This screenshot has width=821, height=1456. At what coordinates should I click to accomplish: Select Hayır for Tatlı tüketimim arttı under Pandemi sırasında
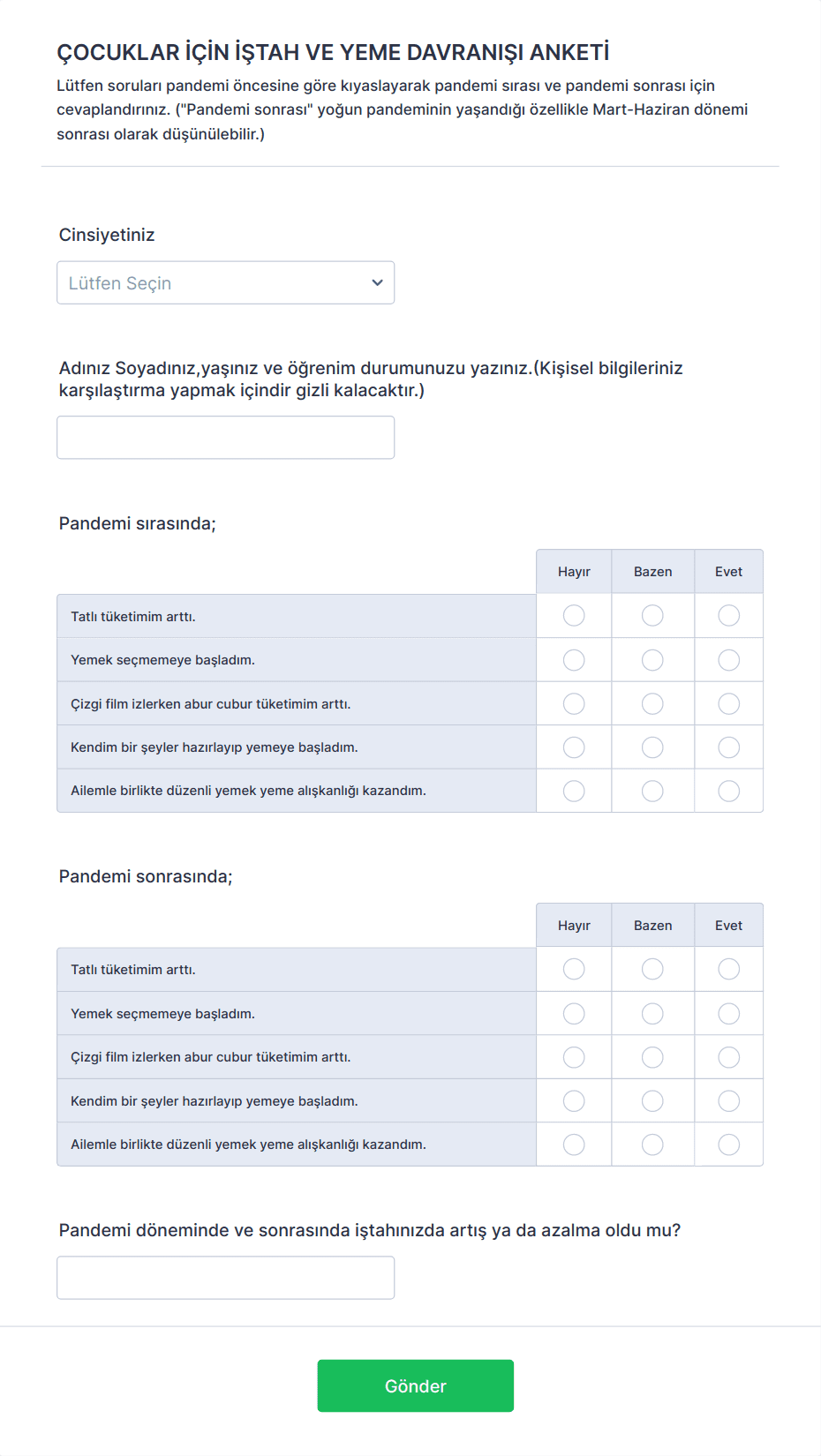pyautogui.click(x=574, y=615)
